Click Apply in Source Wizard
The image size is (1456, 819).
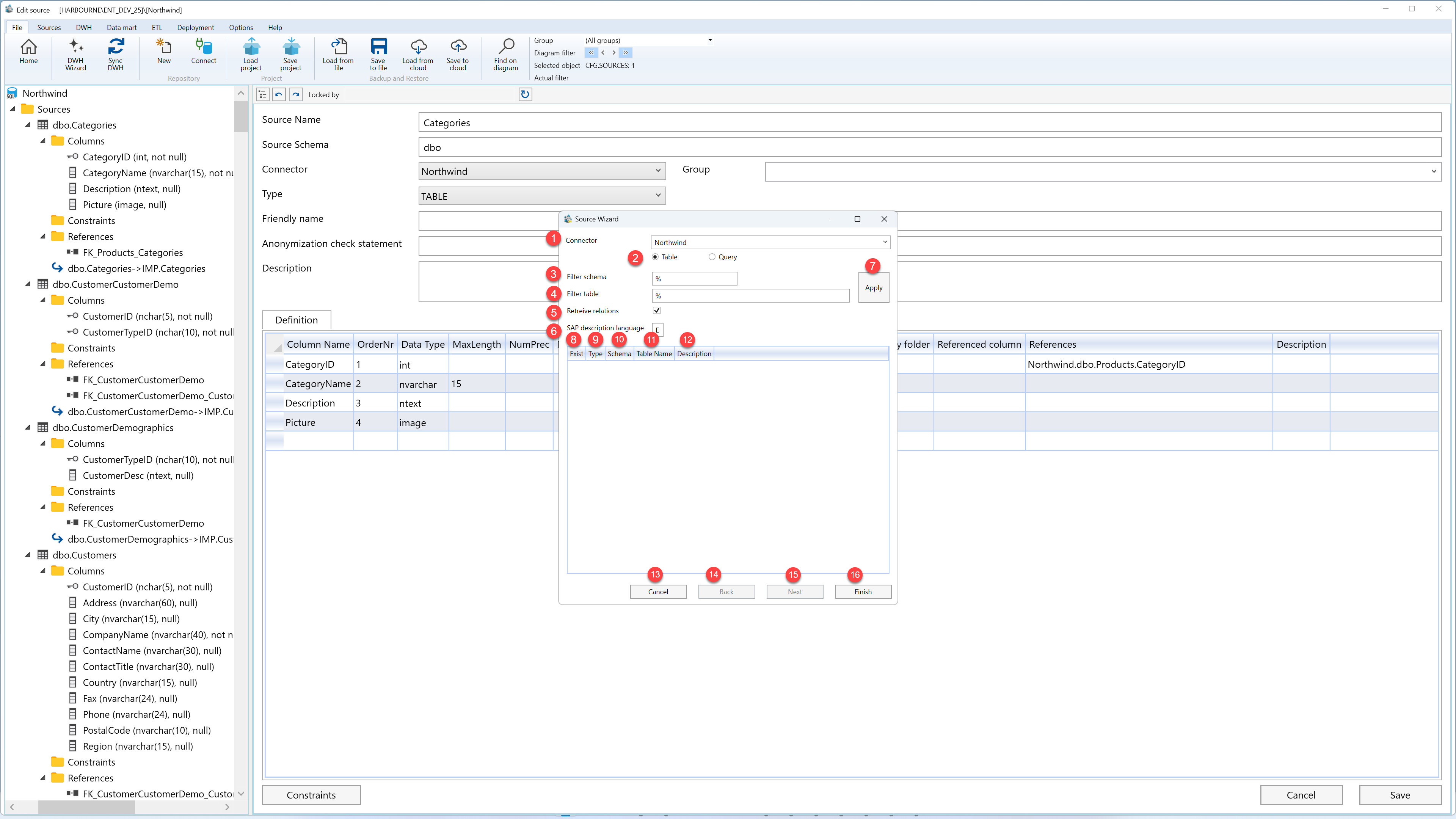click(873, 288)
